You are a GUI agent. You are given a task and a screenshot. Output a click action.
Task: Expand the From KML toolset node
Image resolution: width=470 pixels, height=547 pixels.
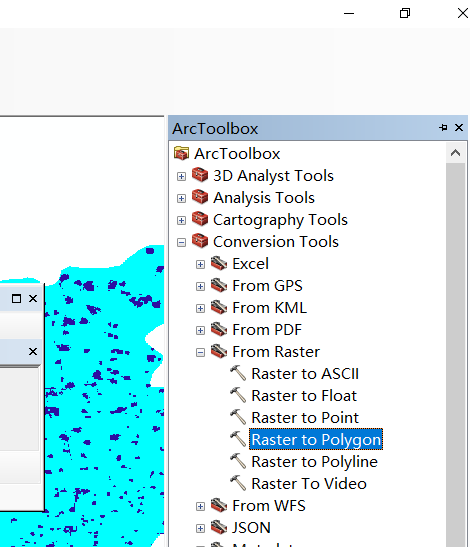click(200, 308)
